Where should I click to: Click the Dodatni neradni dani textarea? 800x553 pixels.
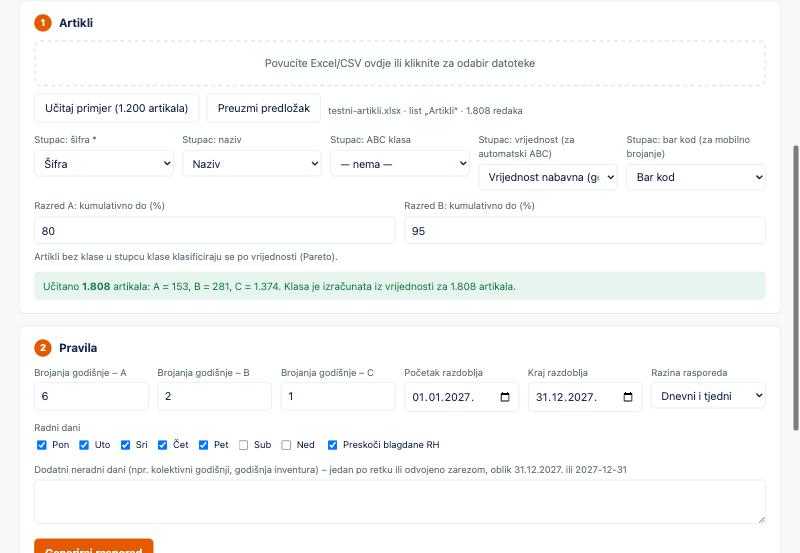tap(399, 502)
